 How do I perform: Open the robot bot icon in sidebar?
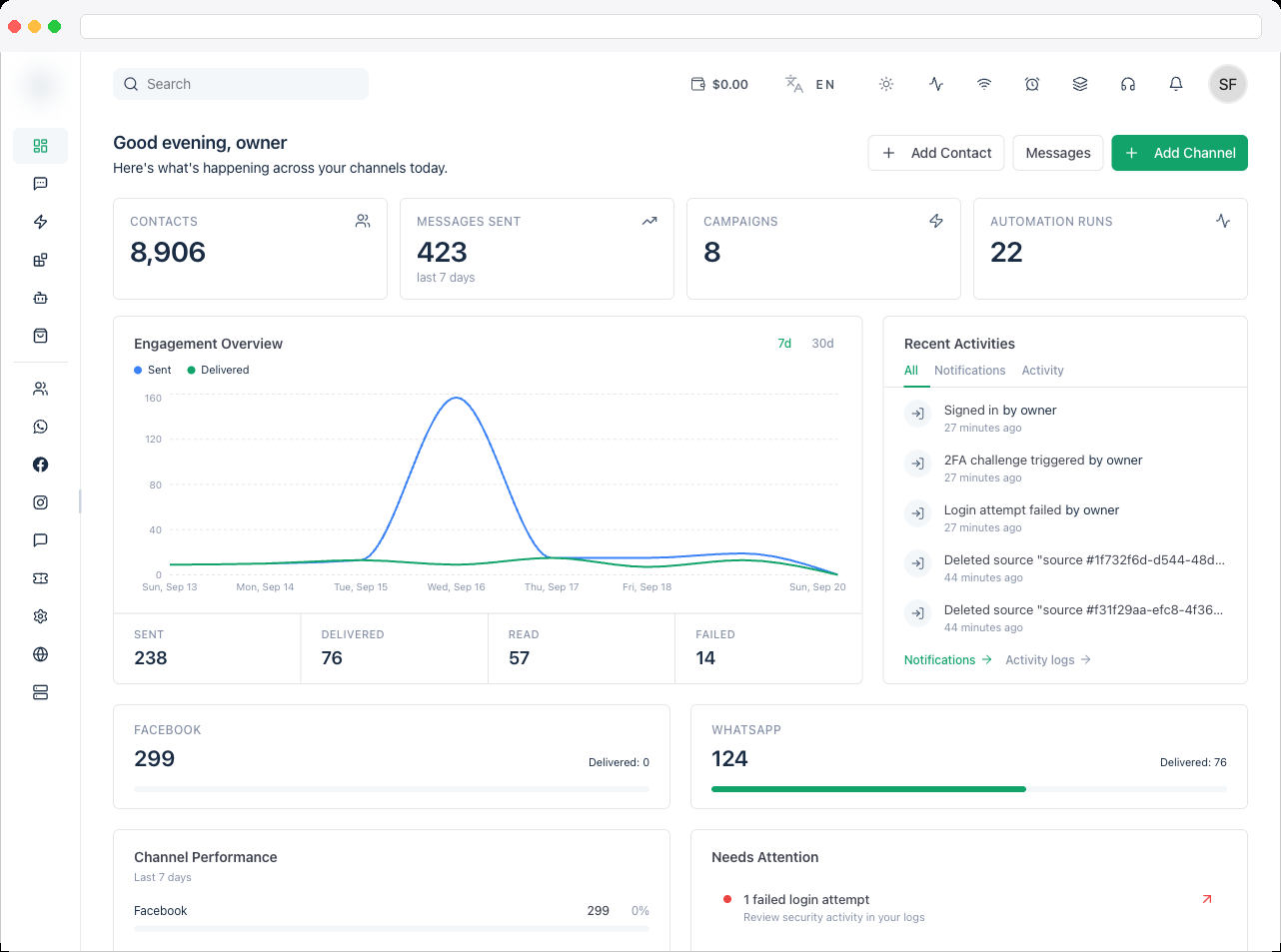pyautogui.click(x=40, y=298)
